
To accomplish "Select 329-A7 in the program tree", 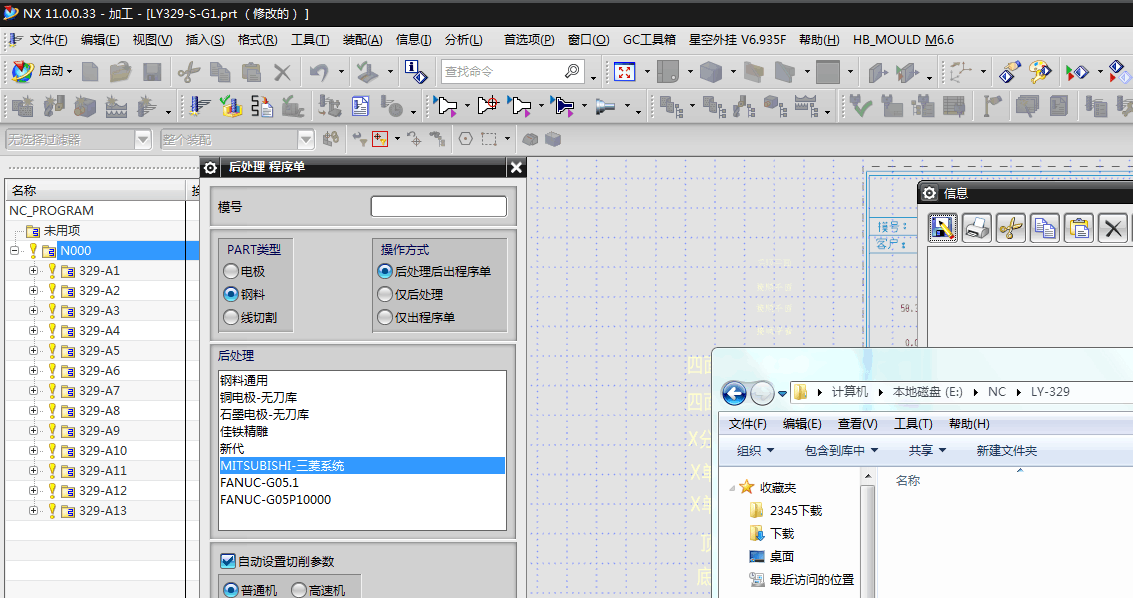I will 100,391.
